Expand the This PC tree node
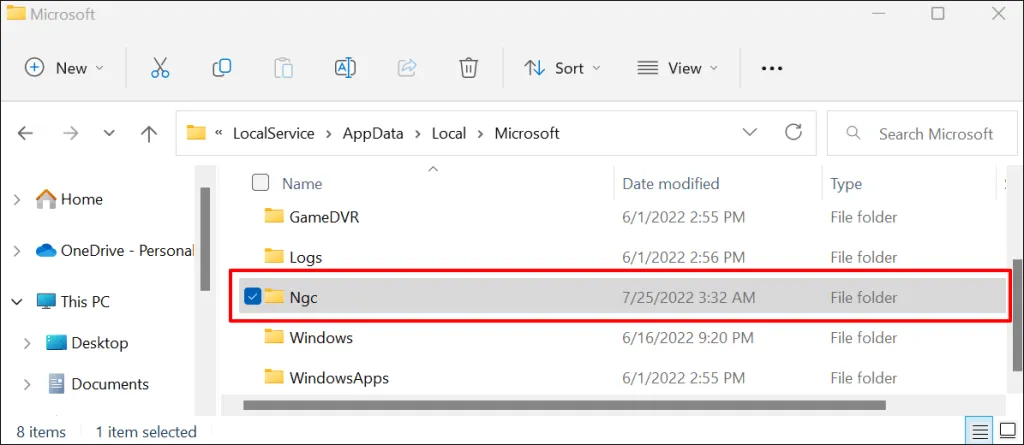The image size is (1024, 445). 17,302
